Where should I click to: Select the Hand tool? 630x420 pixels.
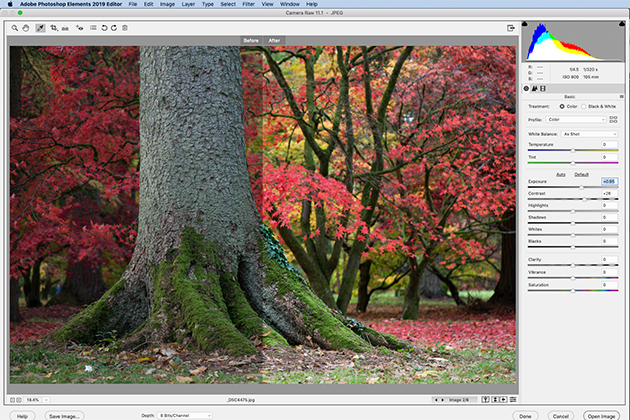26,28
